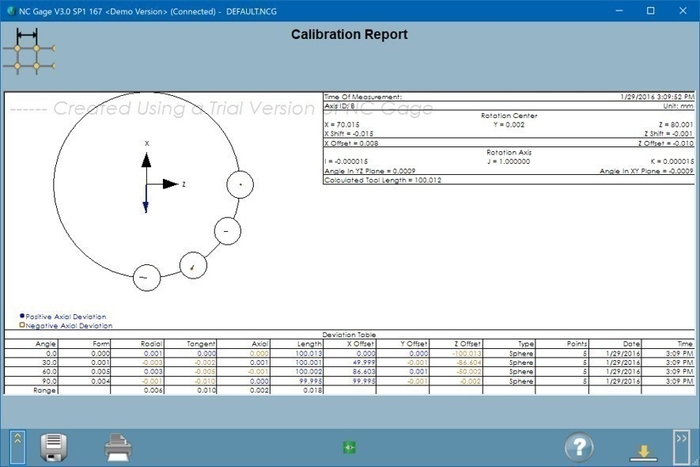The height and width of the screenshot is (467, 700).
Task: Expand the left double-chevron panel toggle
Action: (x=17, y=445)
